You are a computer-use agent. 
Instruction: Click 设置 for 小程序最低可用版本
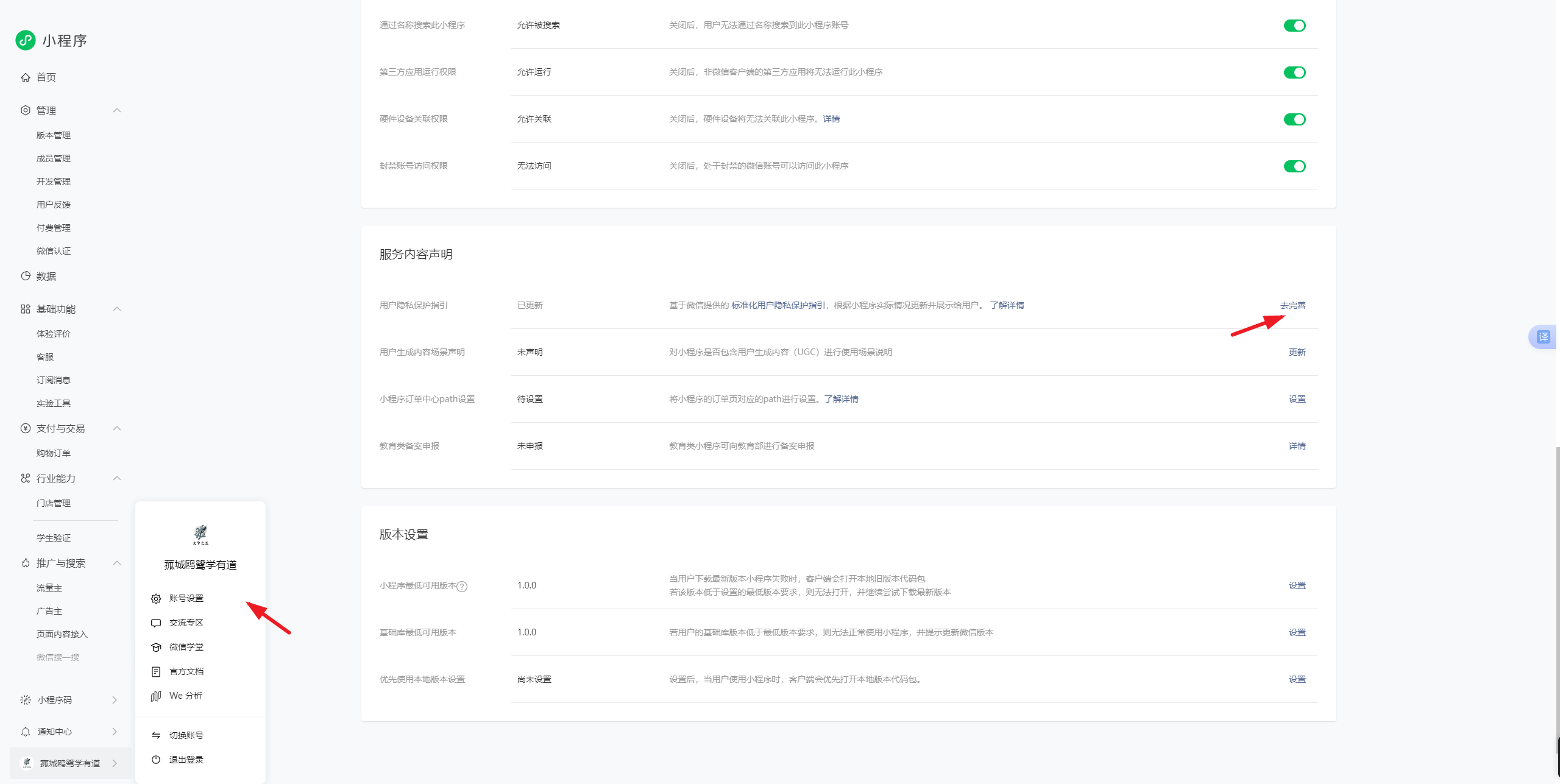pyautogui.click(x=1297, y=585)
